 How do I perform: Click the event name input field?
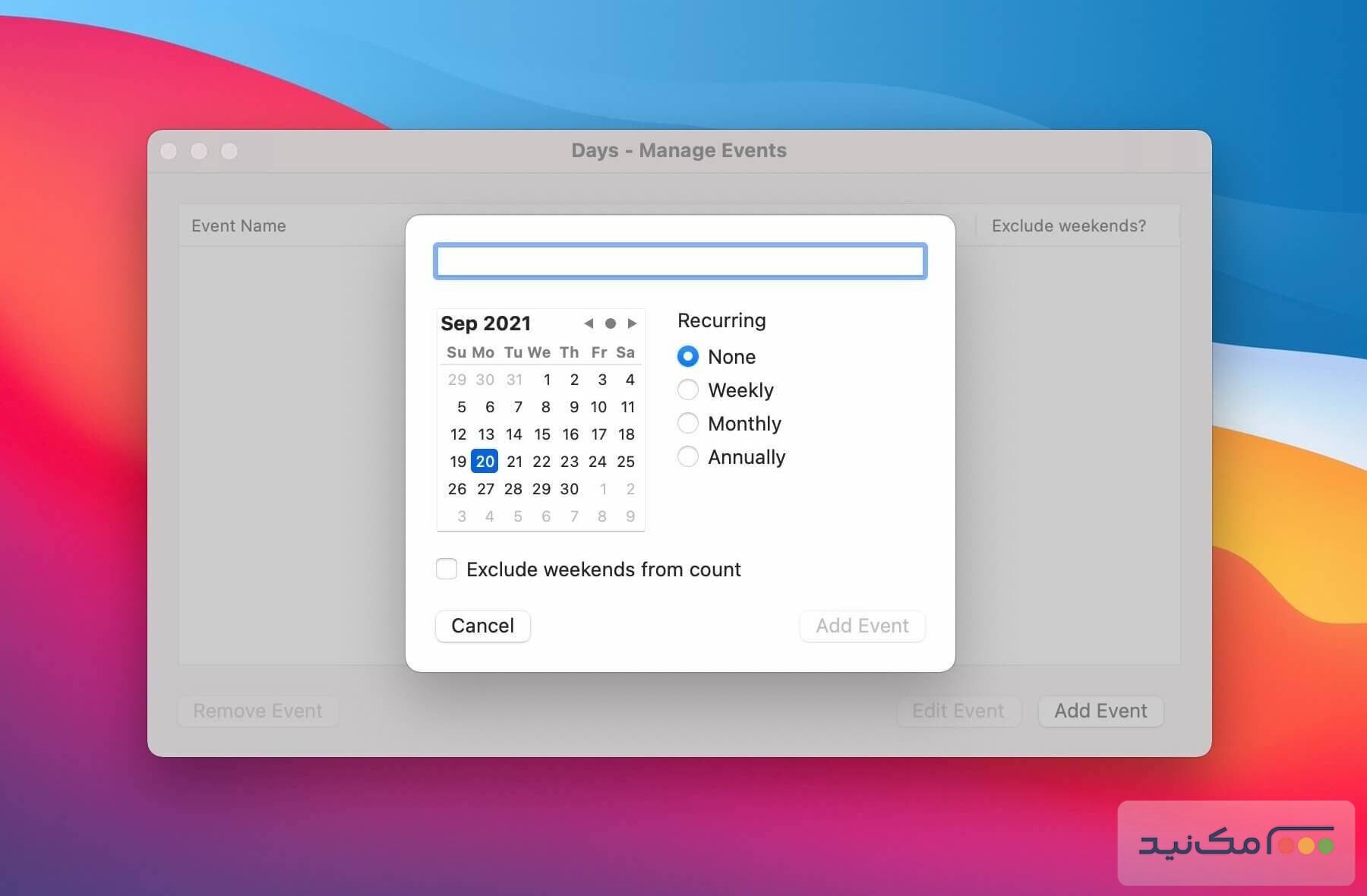680,261
